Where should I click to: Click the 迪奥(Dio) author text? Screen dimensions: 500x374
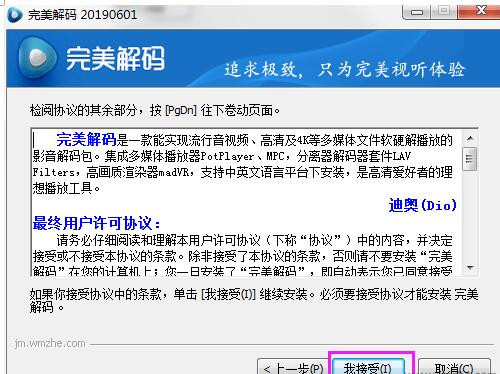[x=422, y=205]
